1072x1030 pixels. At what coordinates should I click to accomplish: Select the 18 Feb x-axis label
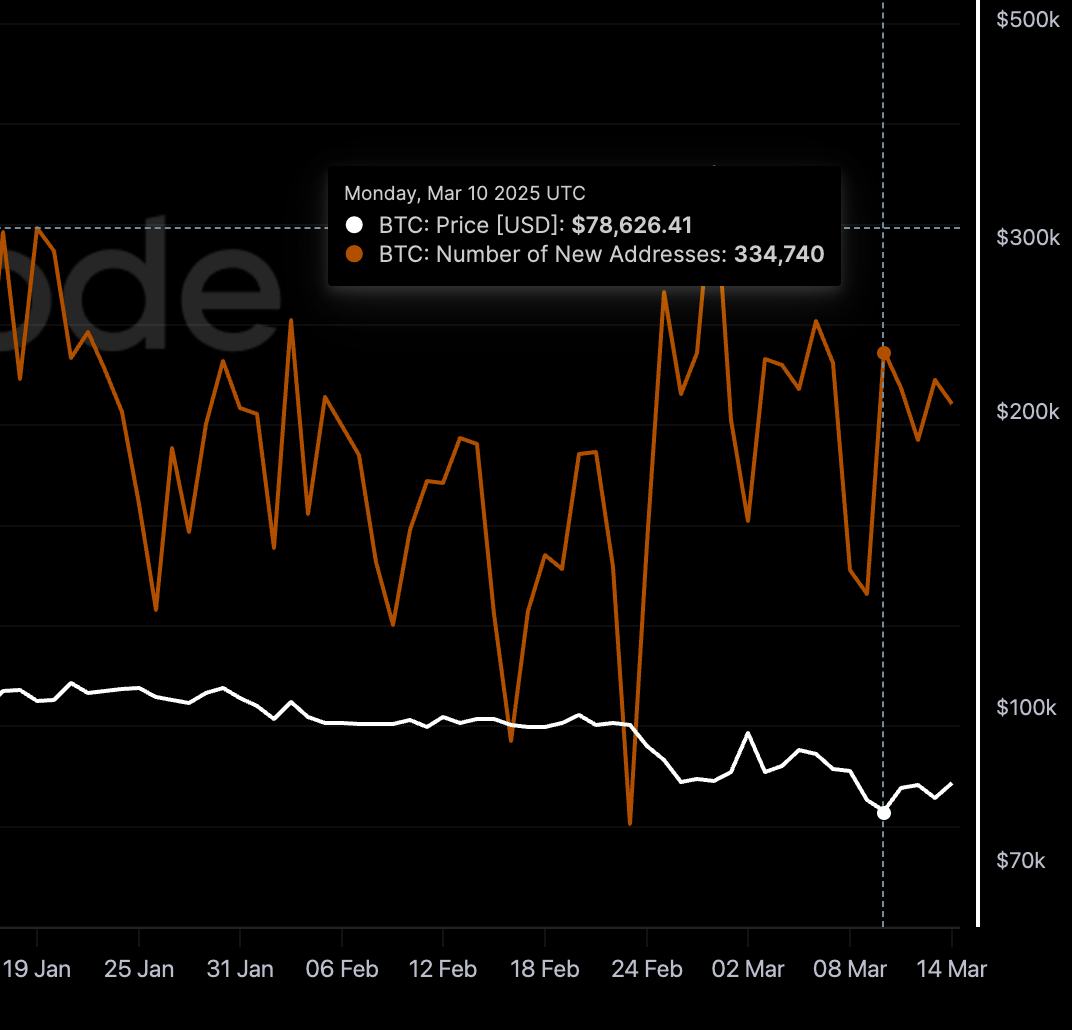(545, 969)
